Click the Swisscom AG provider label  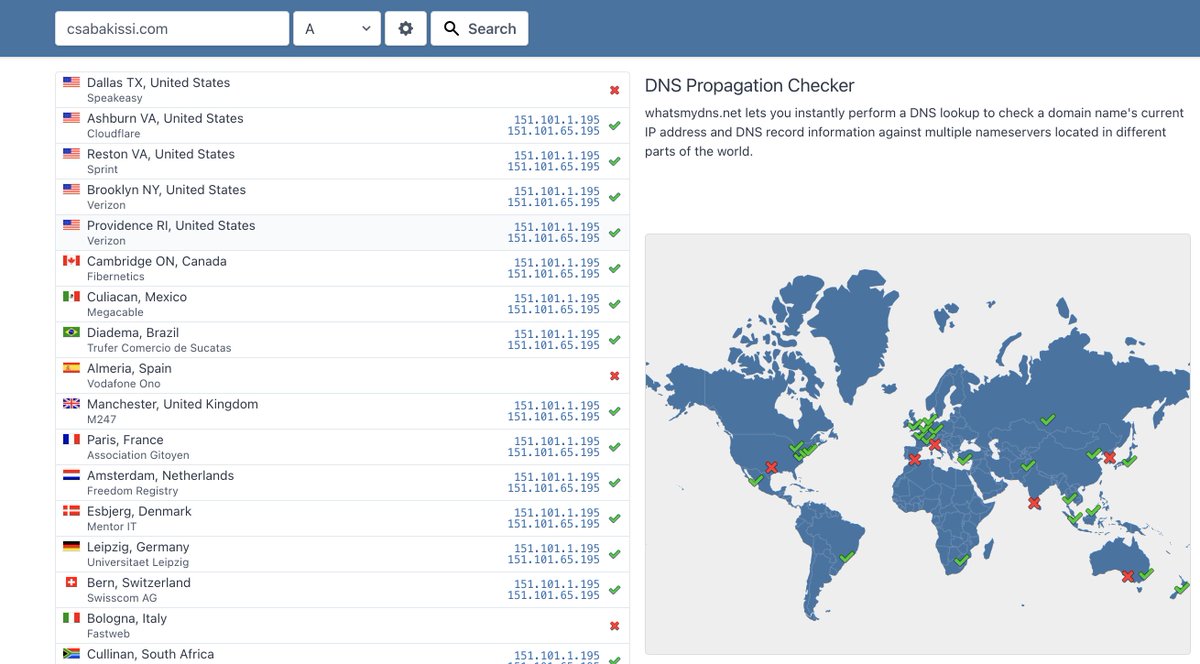122,599
